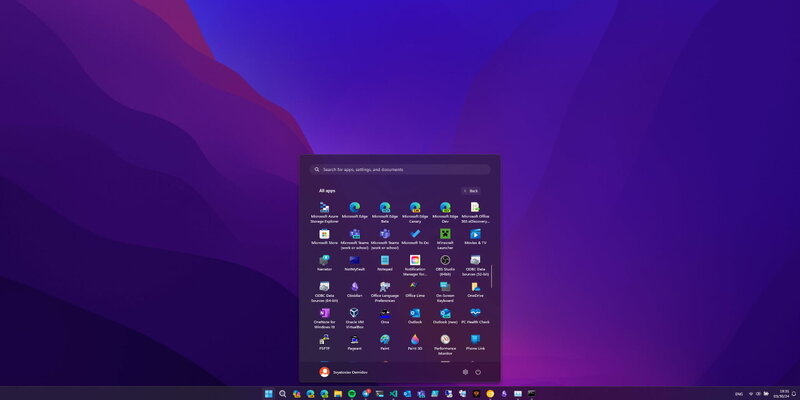This screenshot has width=800, height=400.
Task: Click the Back button in All apps
Action: tap(471, 191)
